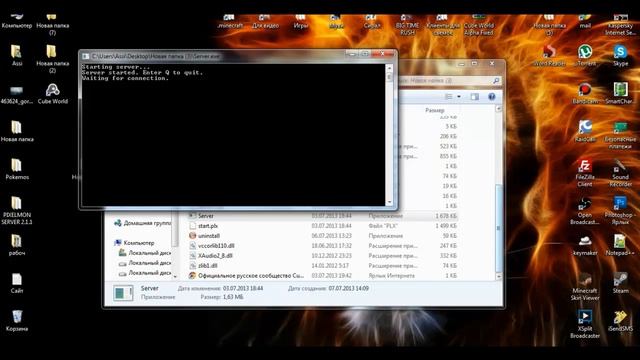Launch Steam desktop shortcut
Screen dimensions: 640x360
[620, 280]
